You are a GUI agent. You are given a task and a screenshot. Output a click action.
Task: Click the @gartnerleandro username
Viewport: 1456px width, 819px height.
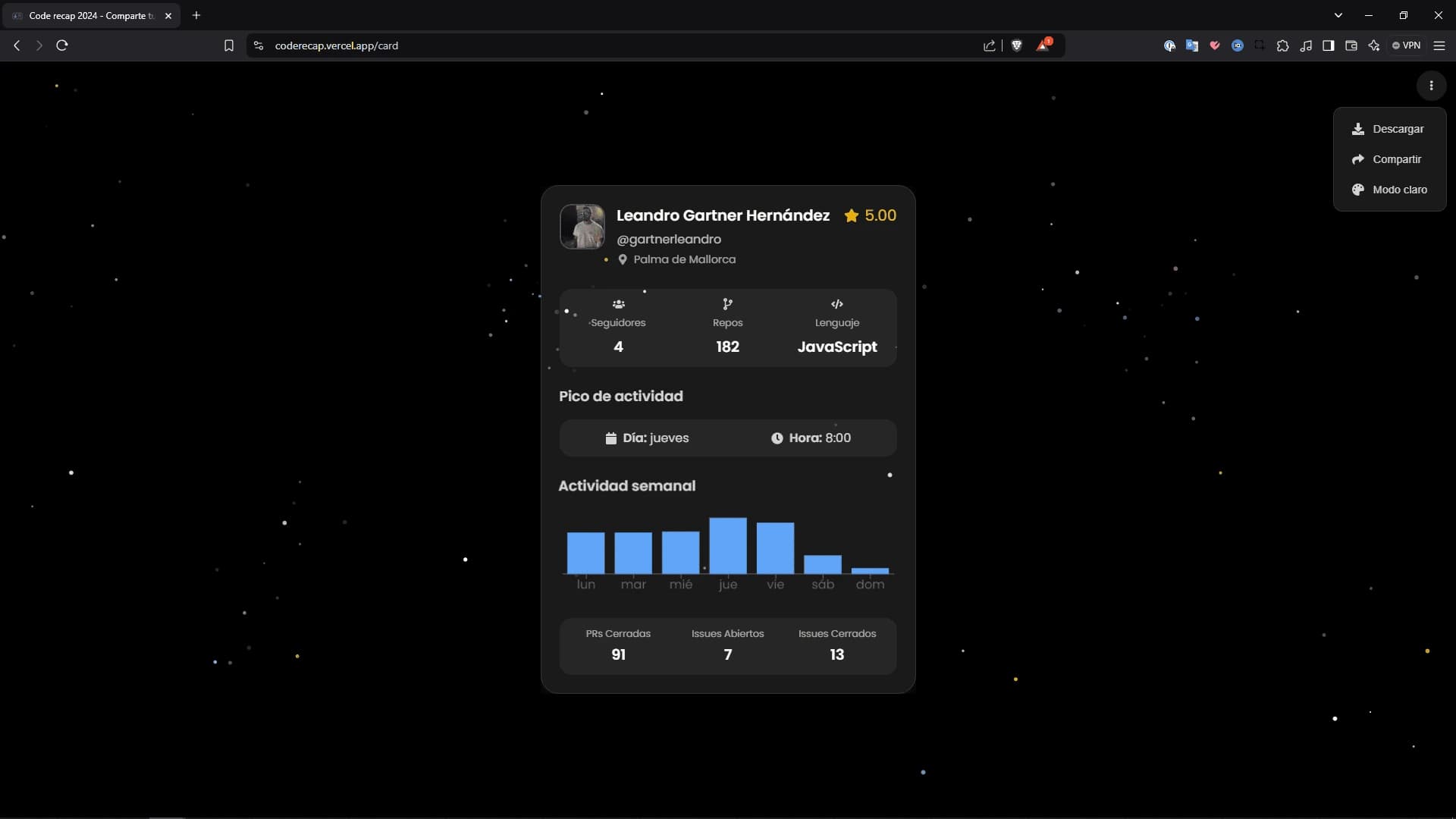coord(669,239)
